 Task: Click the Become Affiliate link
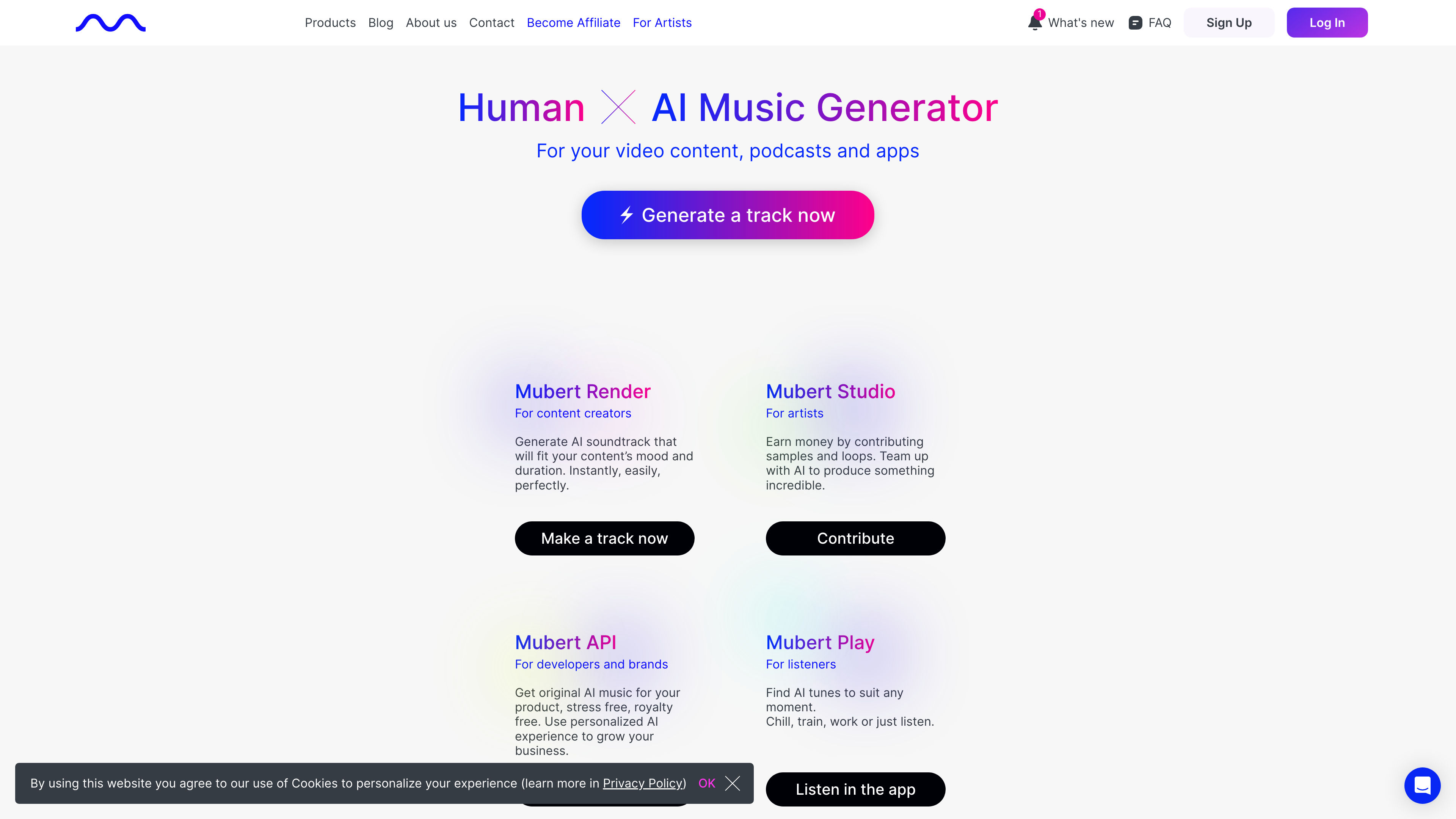(573, 22)
